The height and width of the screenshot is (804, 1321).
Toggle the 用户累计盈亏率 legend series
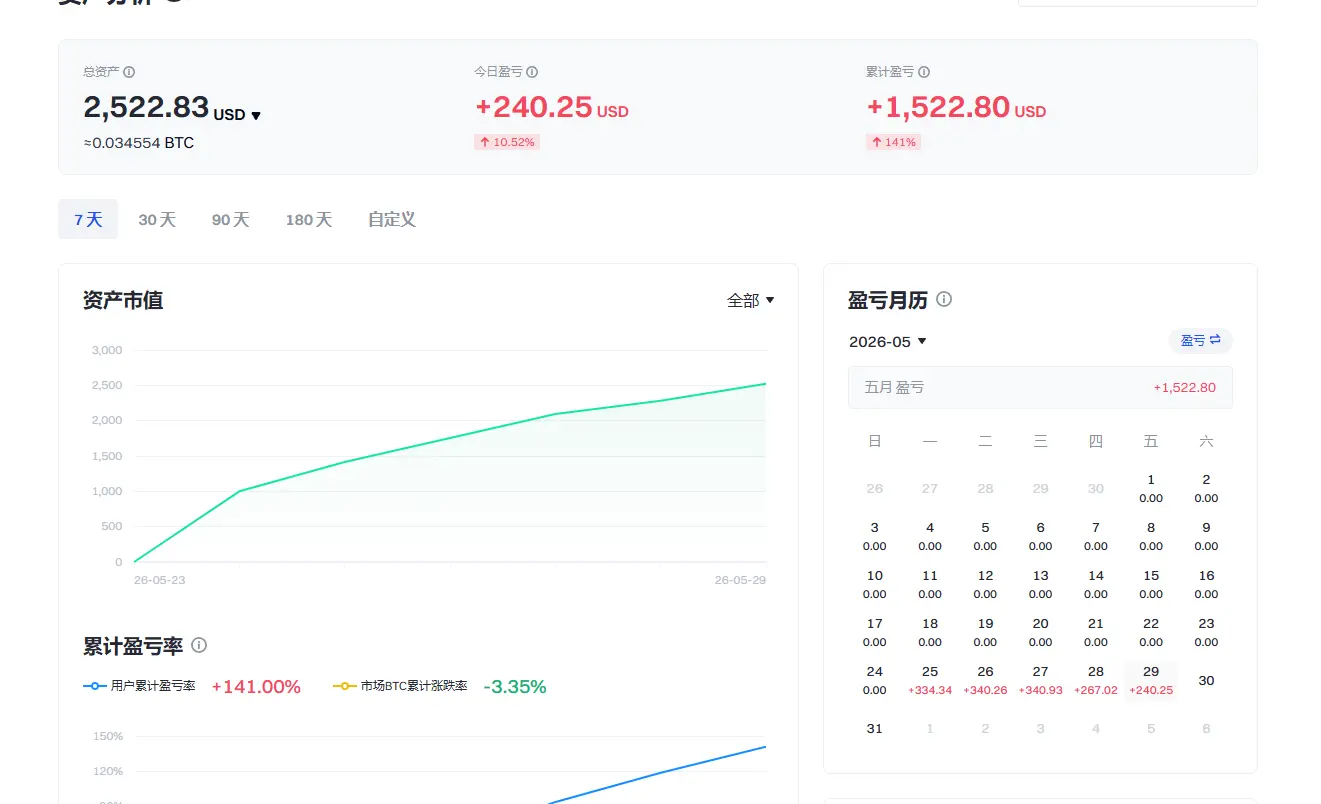pyautogui.click(x=140, y=686)
